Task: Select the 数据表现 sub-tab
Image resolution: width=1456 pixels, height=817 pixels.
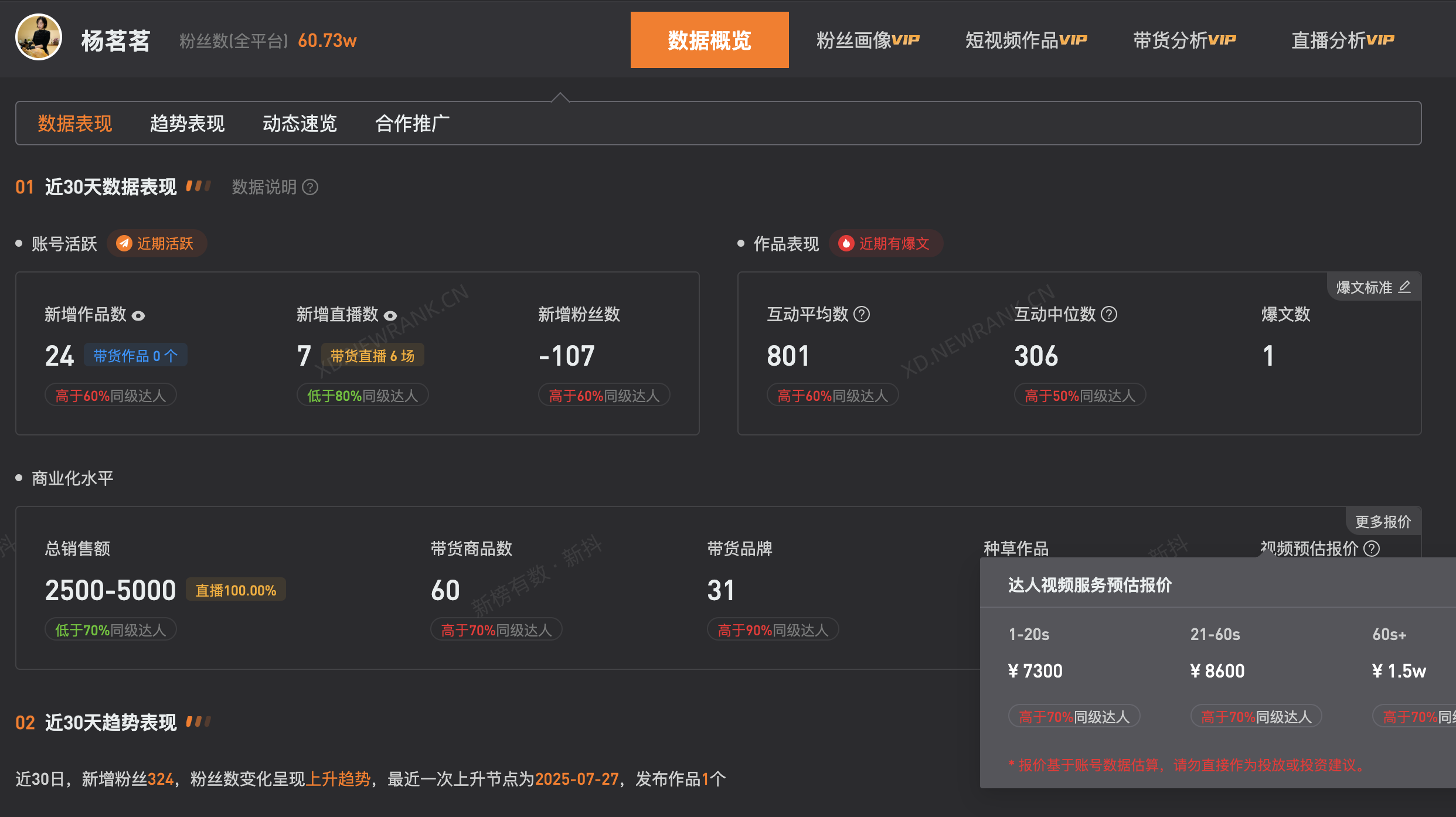Action: [x=74, y=123]
